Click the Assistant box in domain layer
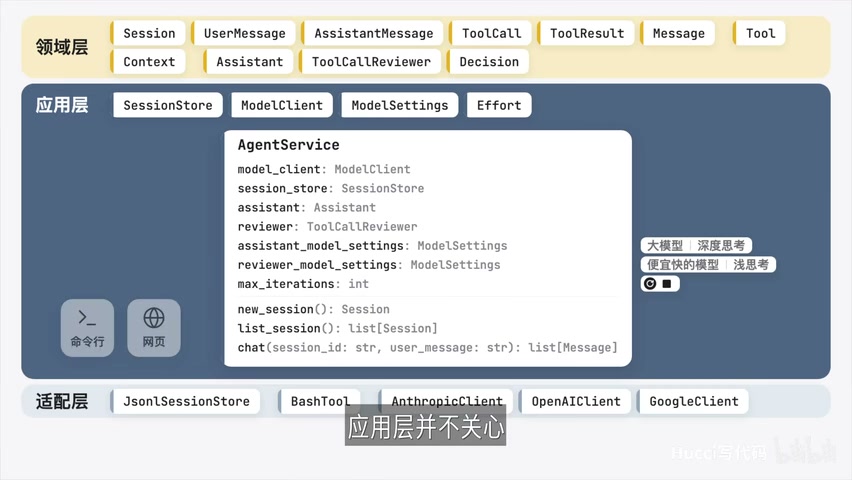 point(249,61)
